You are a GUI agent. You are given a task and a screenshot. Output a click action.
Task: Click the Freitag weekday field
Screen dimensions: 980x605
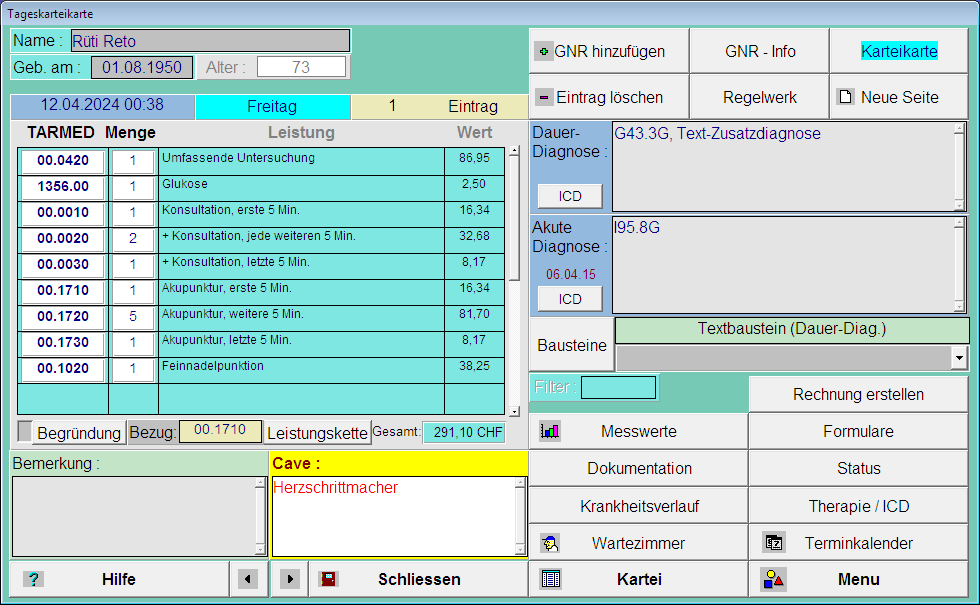click(x=272, y=106)
